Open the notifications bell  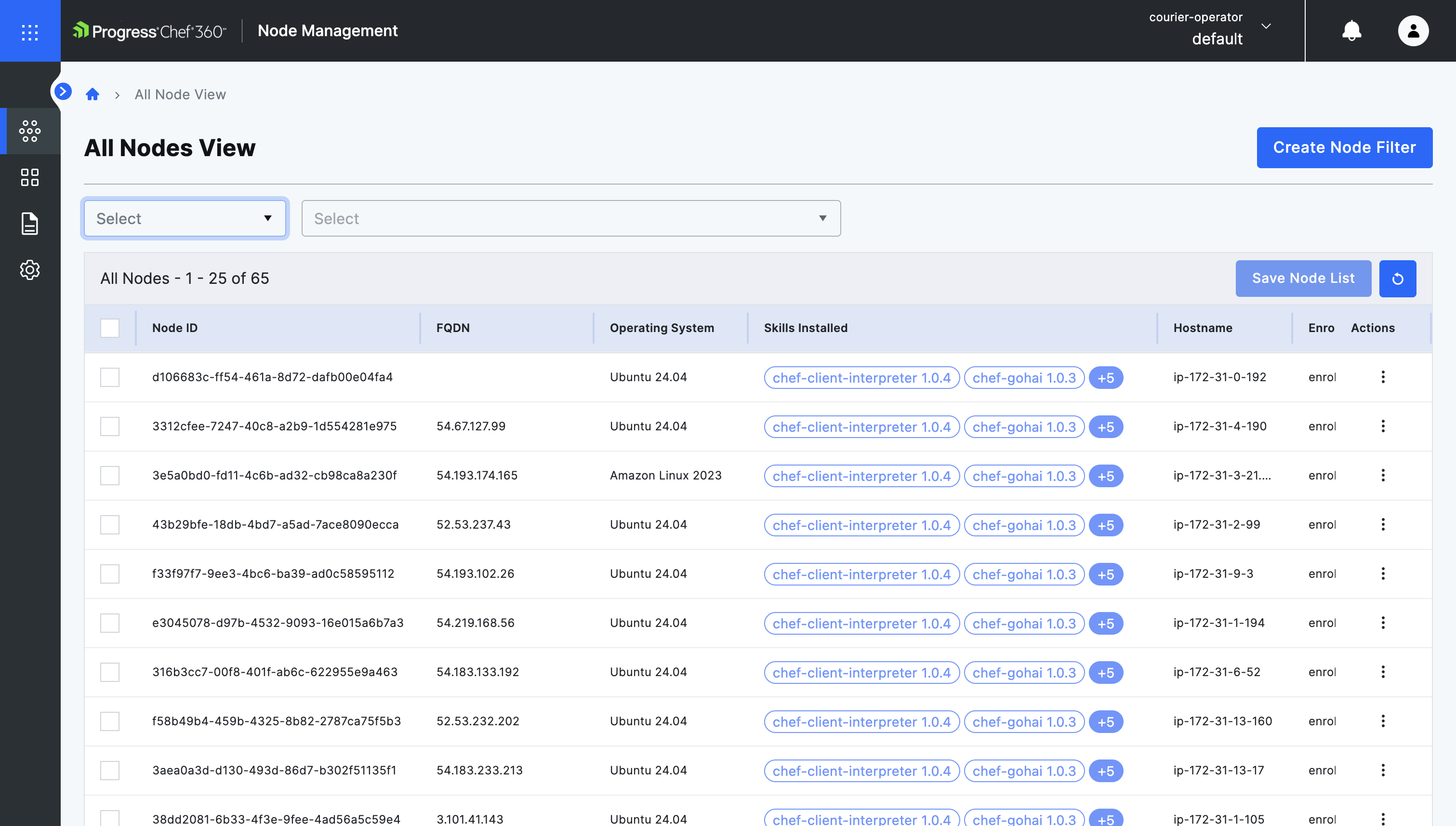coord(1351,31)
